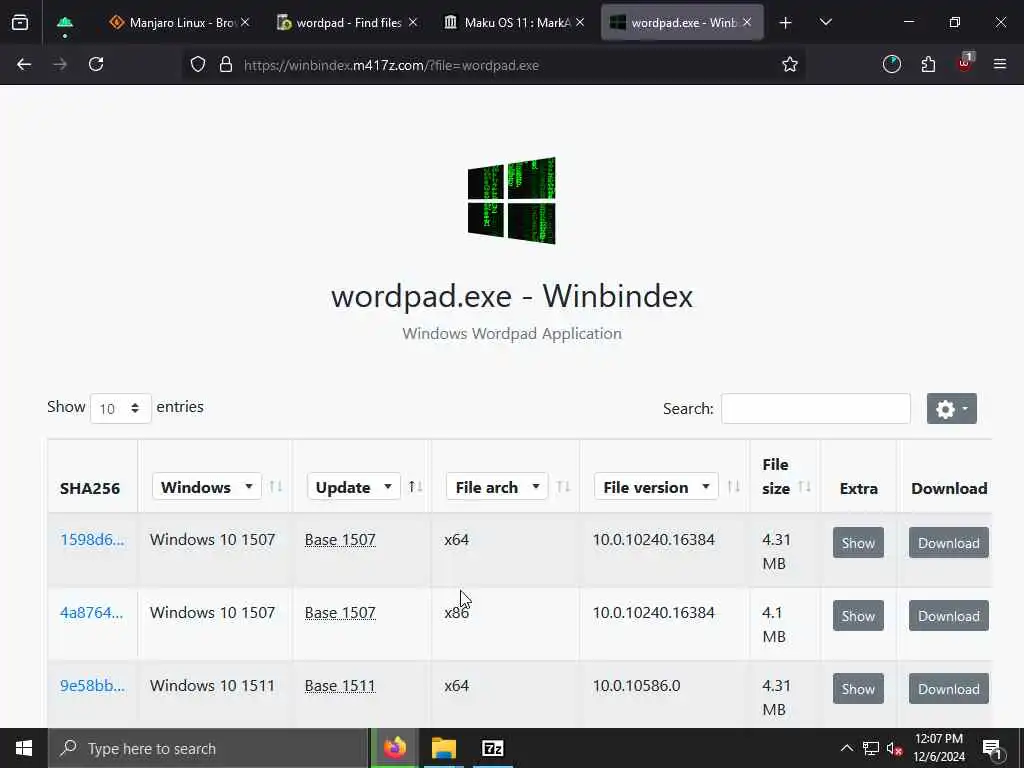Image resolution: width=1024 pixels, height=768 pixels.
Task: Open the Windows Start menu
Action: click(x=24, y=748)
